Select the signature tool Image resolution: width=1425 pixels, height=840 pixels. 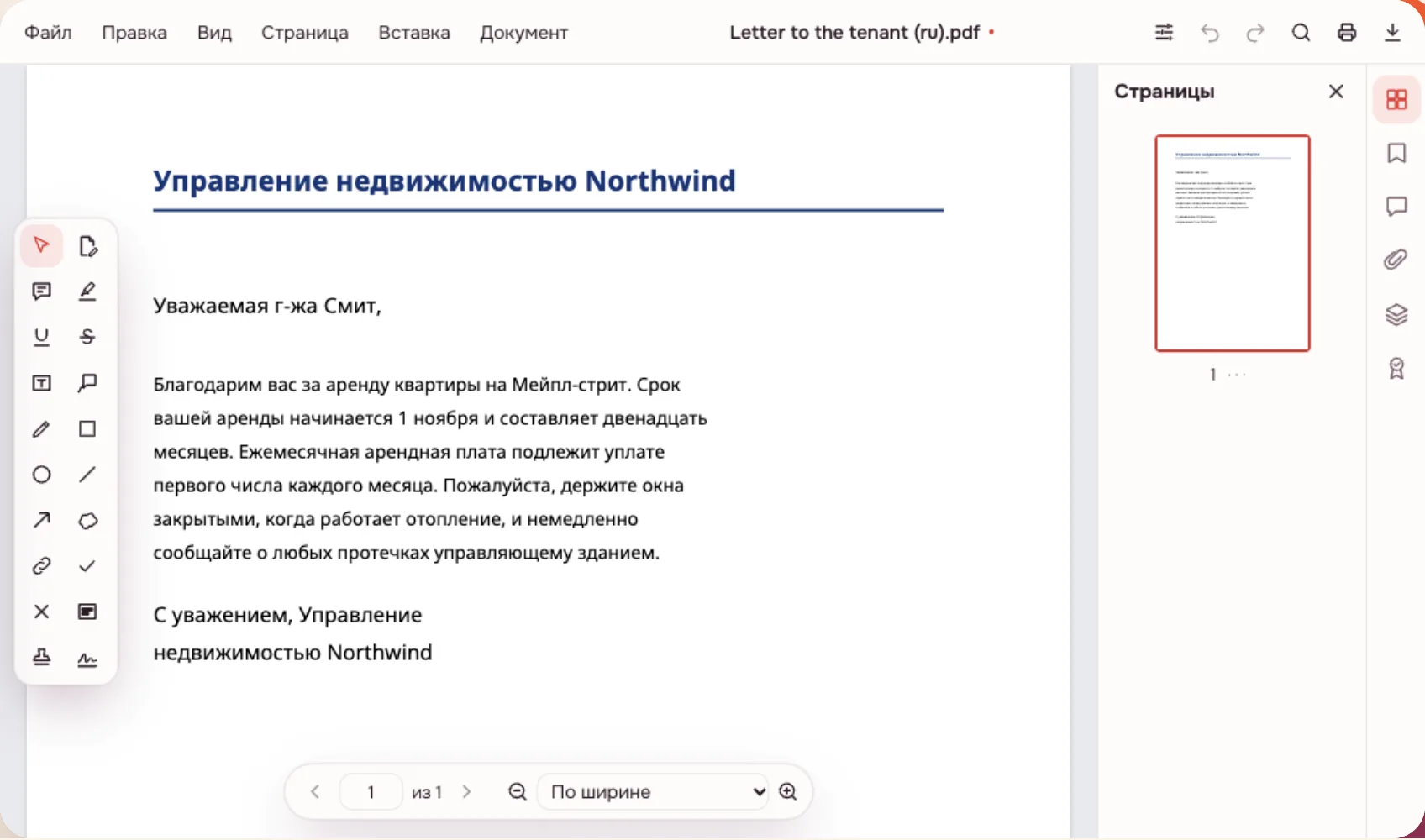point(87,658)
